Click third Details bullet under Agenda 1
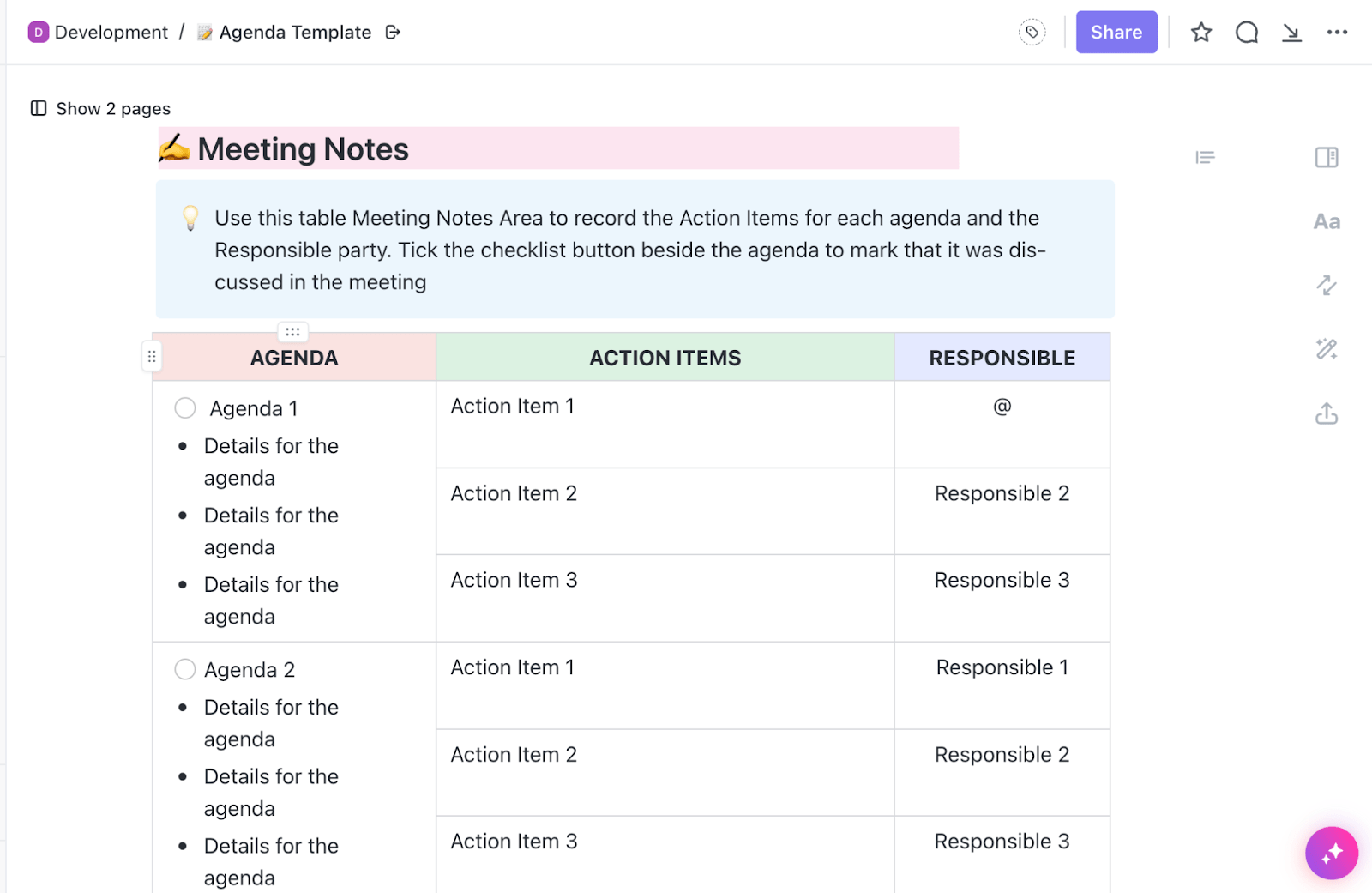Viewport: 1372px width, 893px height. click(271, 600)
